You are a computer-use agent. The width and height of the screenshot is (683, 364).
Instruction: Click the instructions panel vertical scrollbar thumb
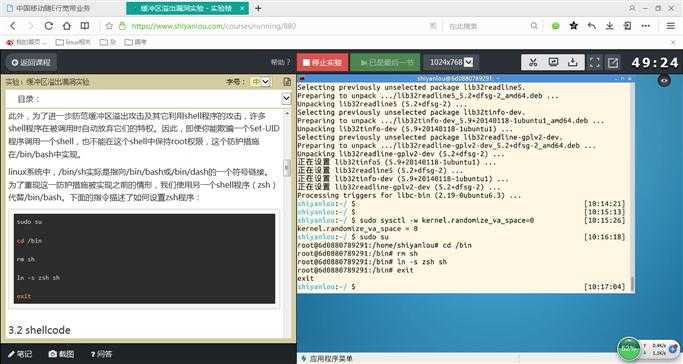tap(287, 168)
